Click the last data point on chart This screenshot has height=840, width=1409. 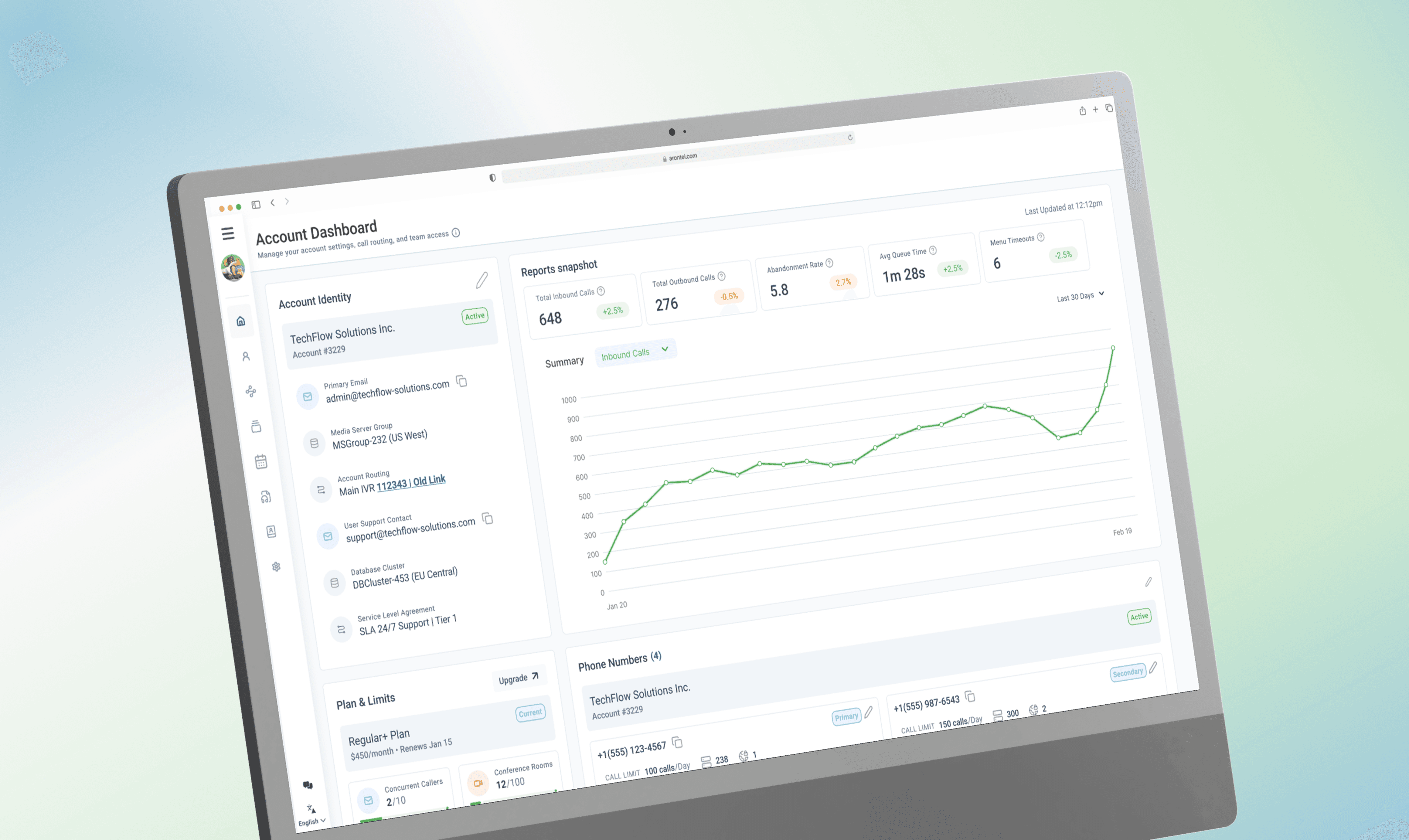pyautogui.click(x=1113, y=348)
